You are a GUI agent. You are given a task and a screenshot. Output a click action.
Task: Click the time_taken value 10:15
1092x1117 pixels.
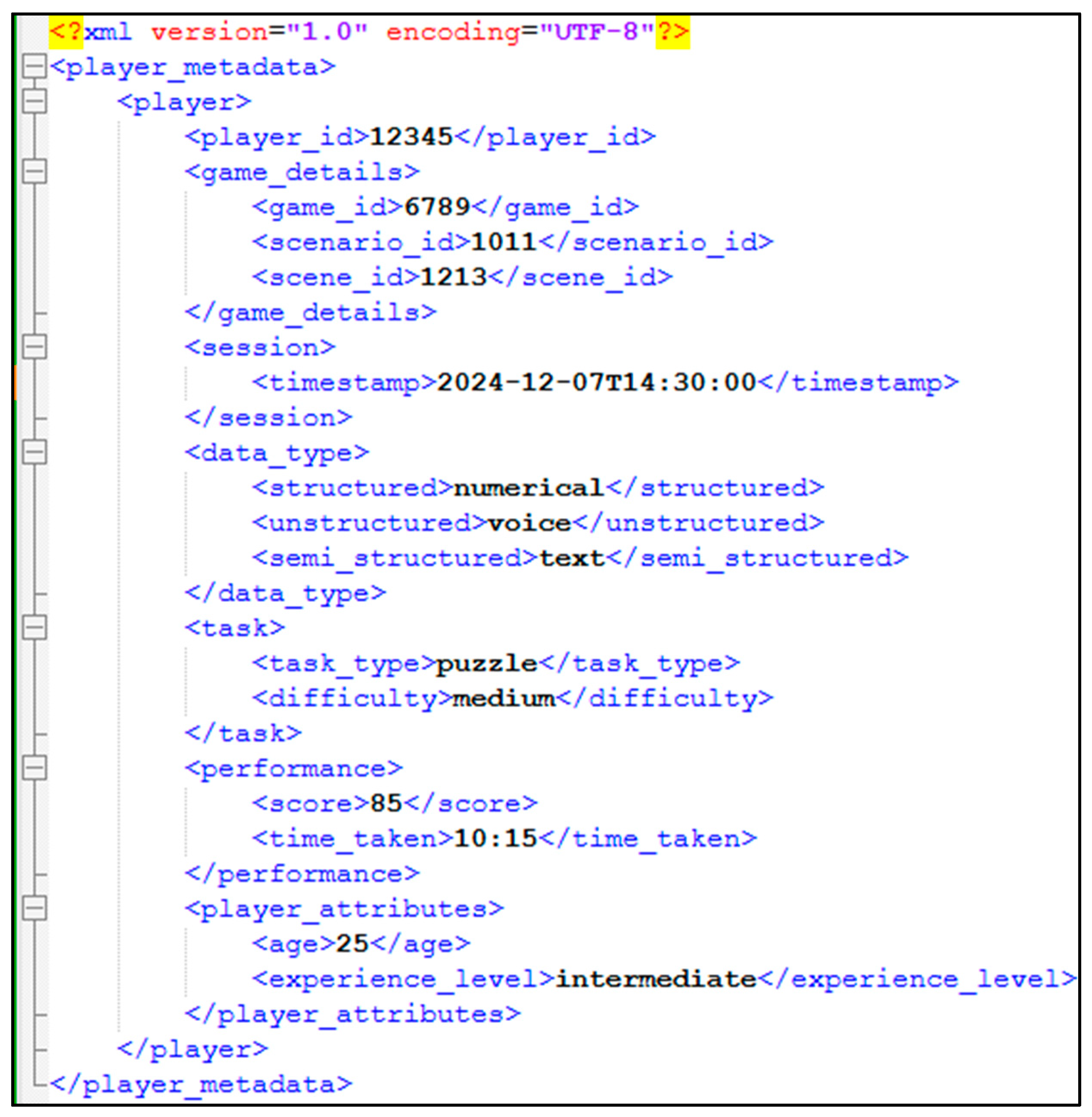(x=495, y=839)
